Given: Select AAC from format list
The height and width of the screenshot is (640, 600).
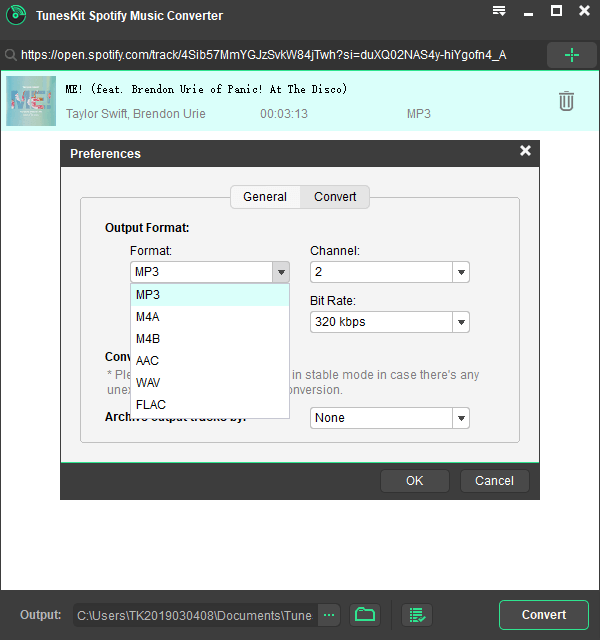Looking at the screenshot, I should (210, 361).
